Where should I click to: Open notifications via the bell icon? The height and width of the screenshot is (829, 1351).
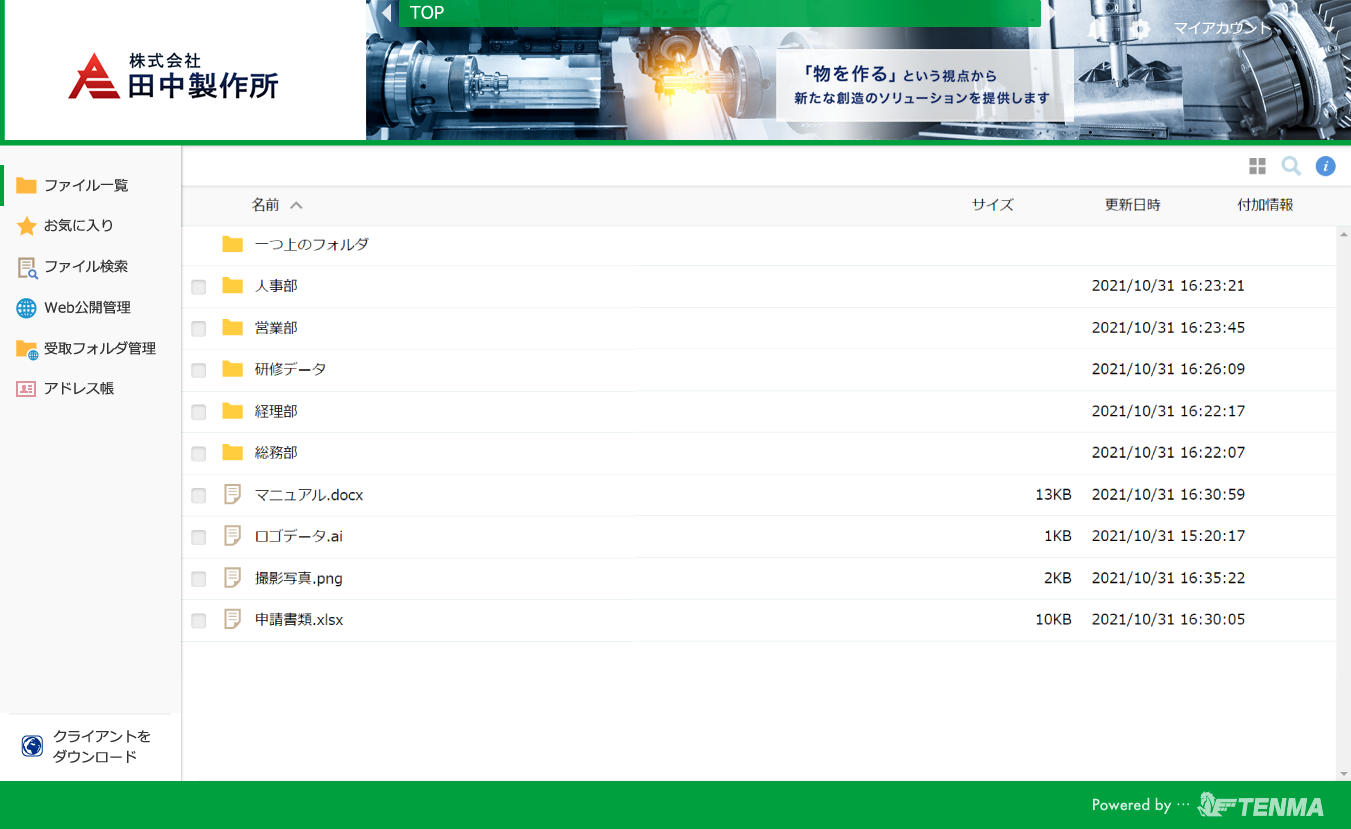click(1097, 29)
